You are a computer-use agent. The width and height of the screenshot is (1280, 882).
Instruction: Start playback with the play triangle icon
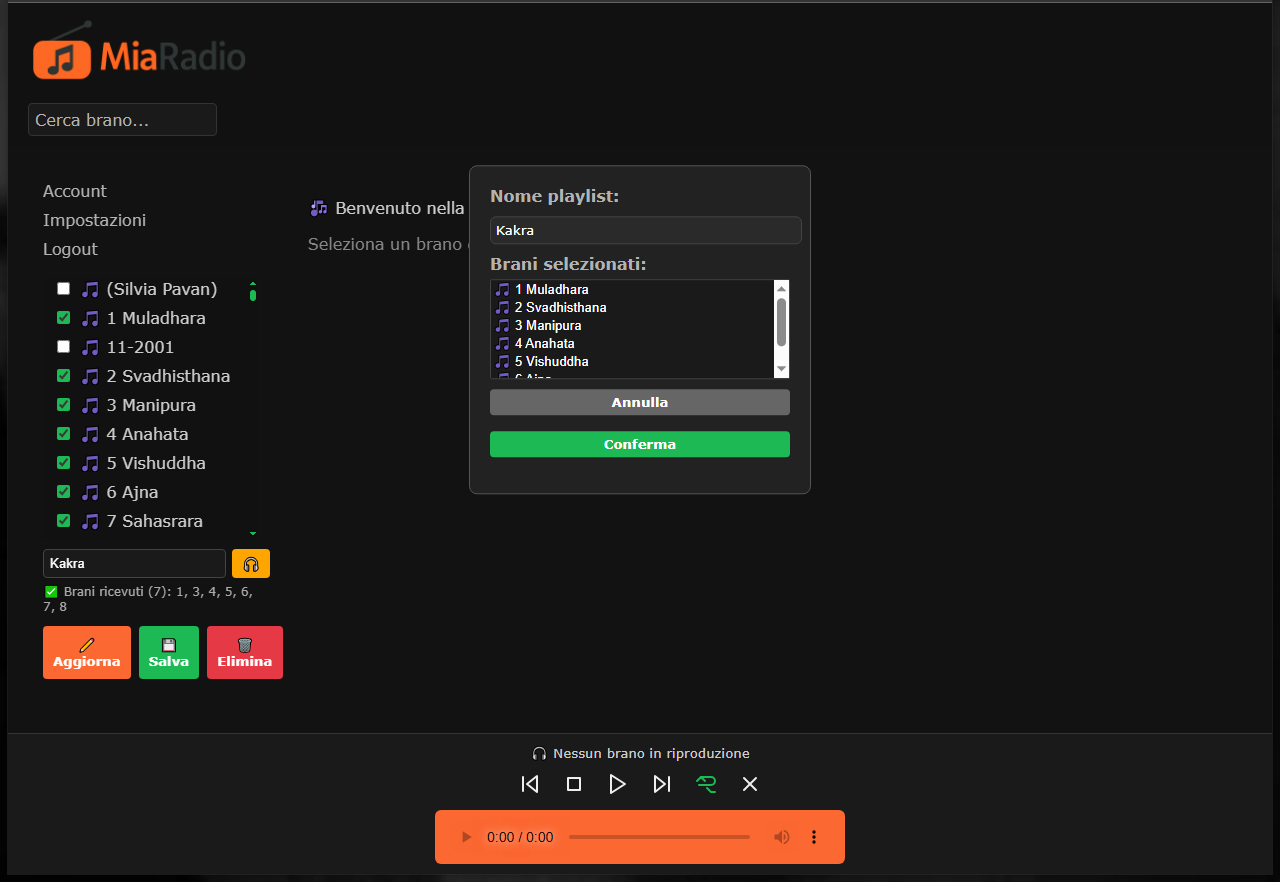[x=618, y=784]
